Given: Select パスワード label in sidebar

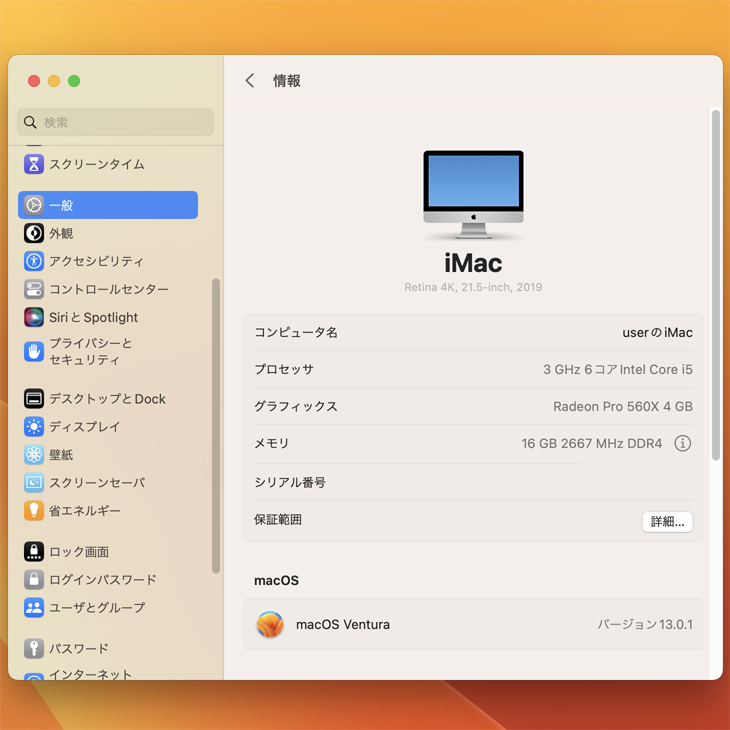Looking at the screenshot, I should point(79,649).
